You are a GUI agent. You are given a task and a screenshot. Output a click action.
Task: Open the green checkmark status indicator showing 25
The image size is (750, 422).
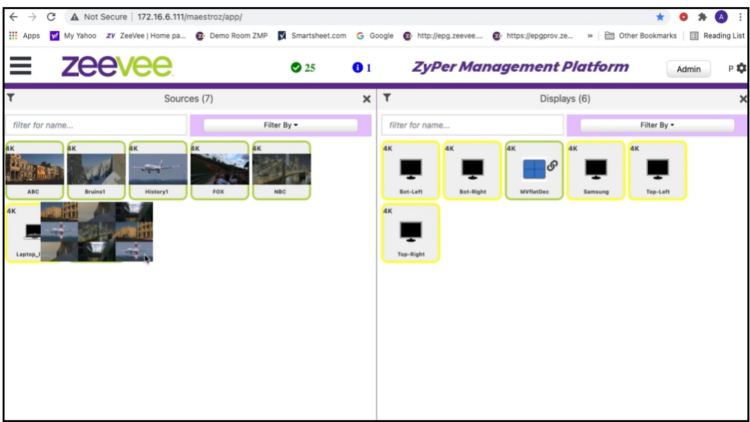pos(303,68)
